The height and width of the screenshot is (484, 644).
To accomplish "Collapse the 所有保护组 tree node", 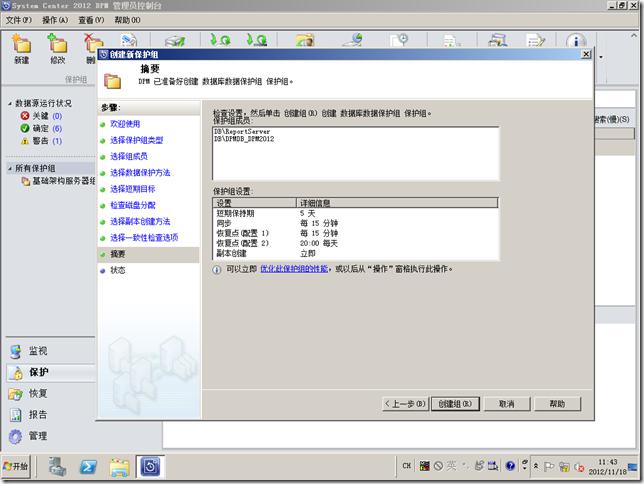I will 9,168.
